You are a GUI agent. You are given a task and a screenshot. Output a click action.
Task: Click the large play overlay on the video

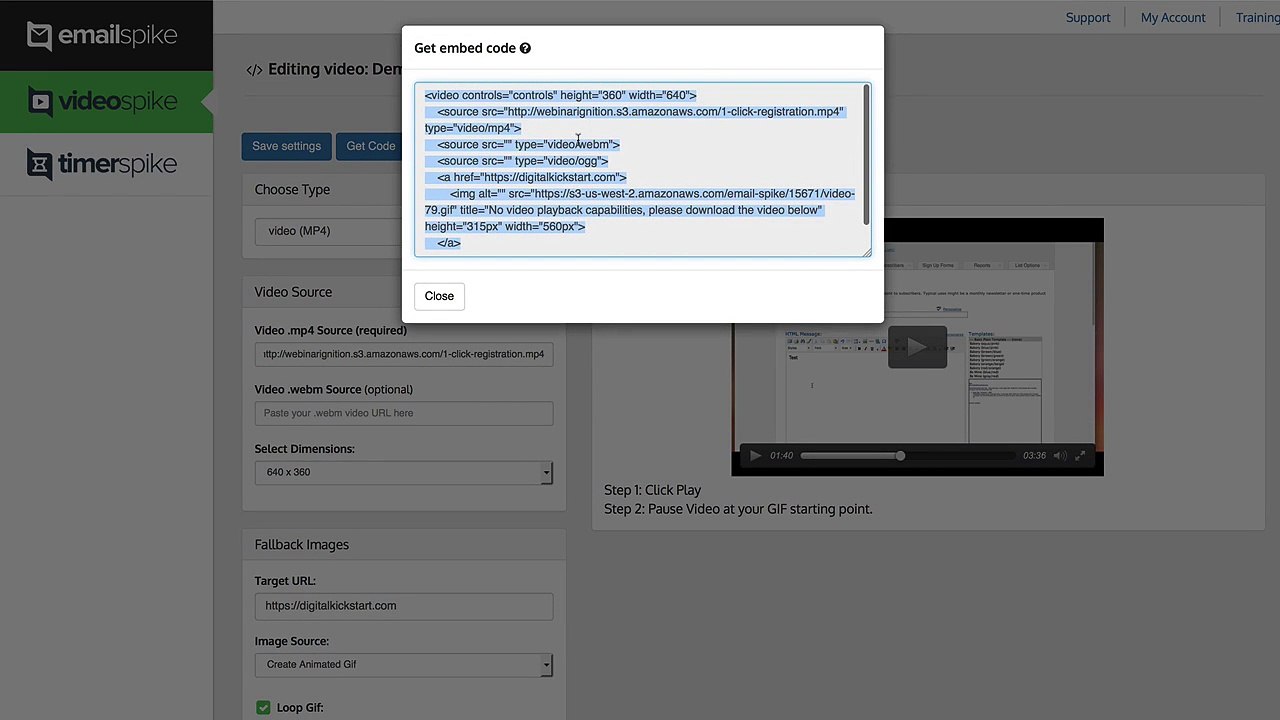pyautogui.click(x=917, y=347)
